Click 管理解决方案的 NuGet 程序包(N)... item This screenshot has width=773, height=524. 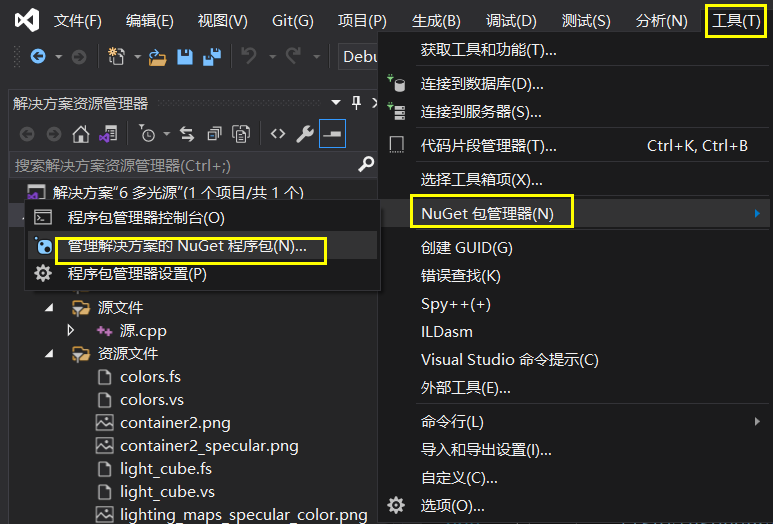[x=202, y=245]
